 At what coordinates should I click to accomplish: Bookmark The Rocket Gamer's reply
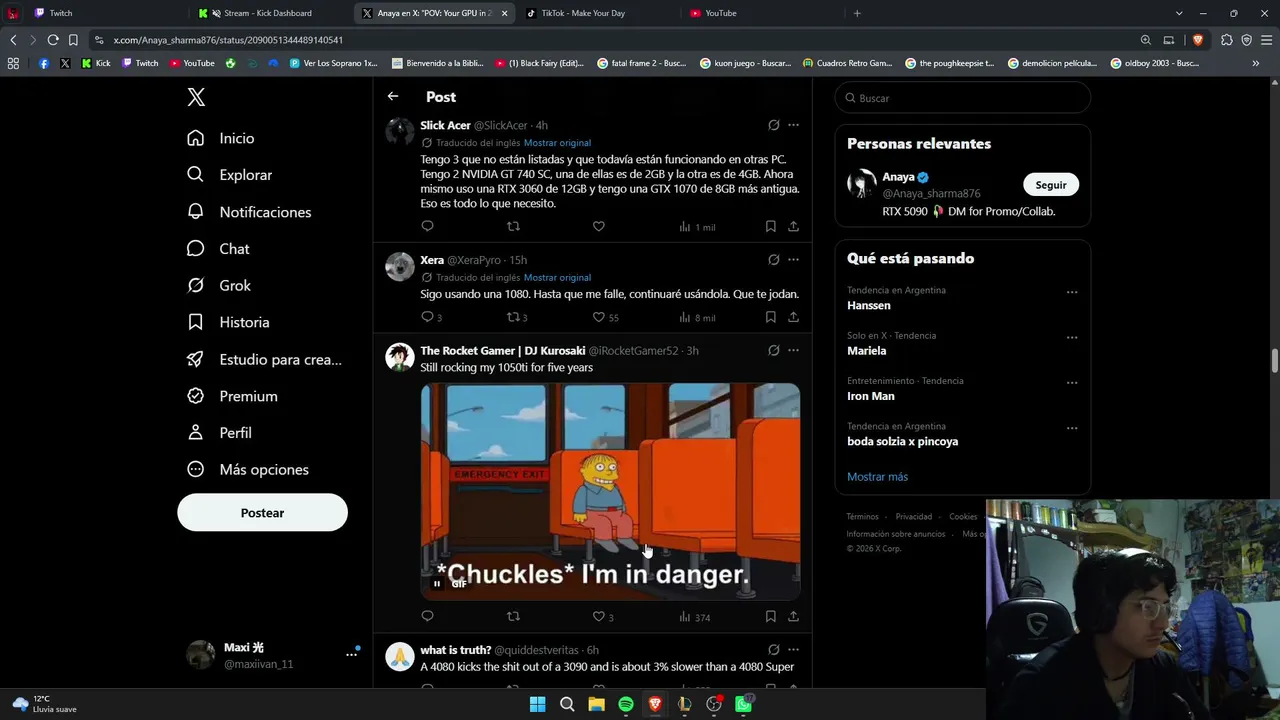pos(770,616)
